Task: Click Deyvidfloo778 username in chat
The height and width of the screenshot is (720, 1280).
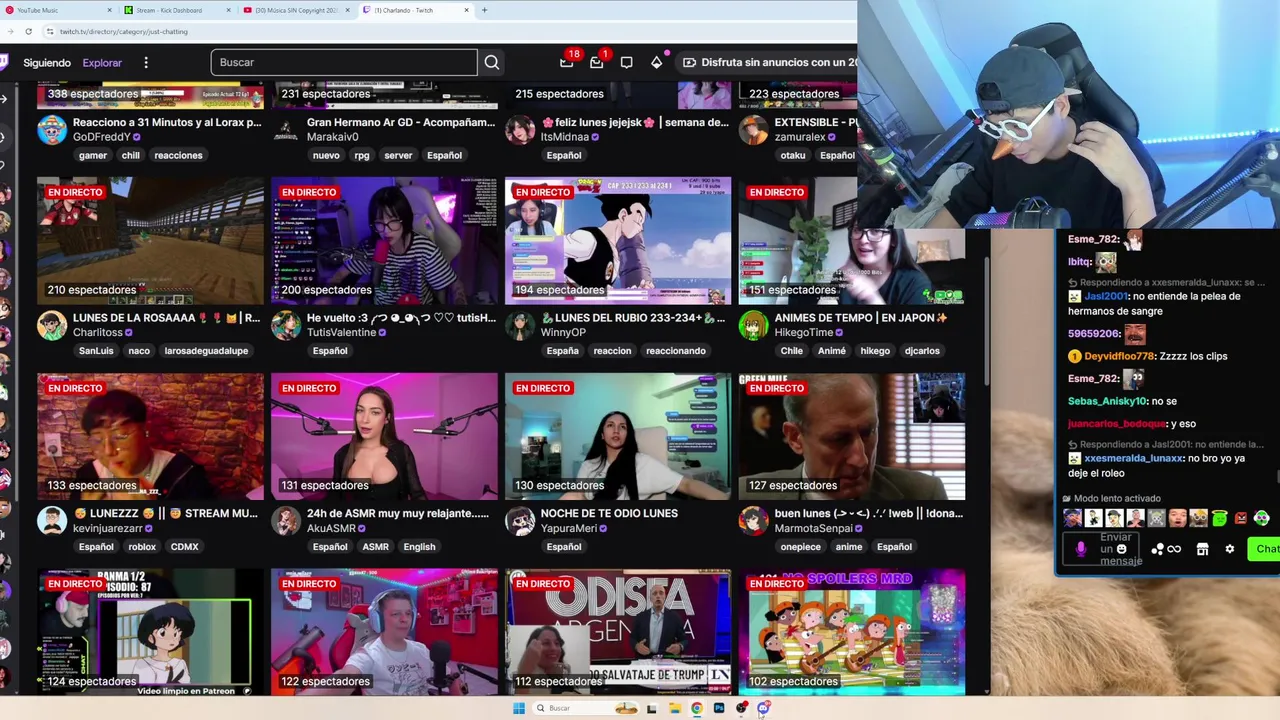Action: pos(1120,356)
